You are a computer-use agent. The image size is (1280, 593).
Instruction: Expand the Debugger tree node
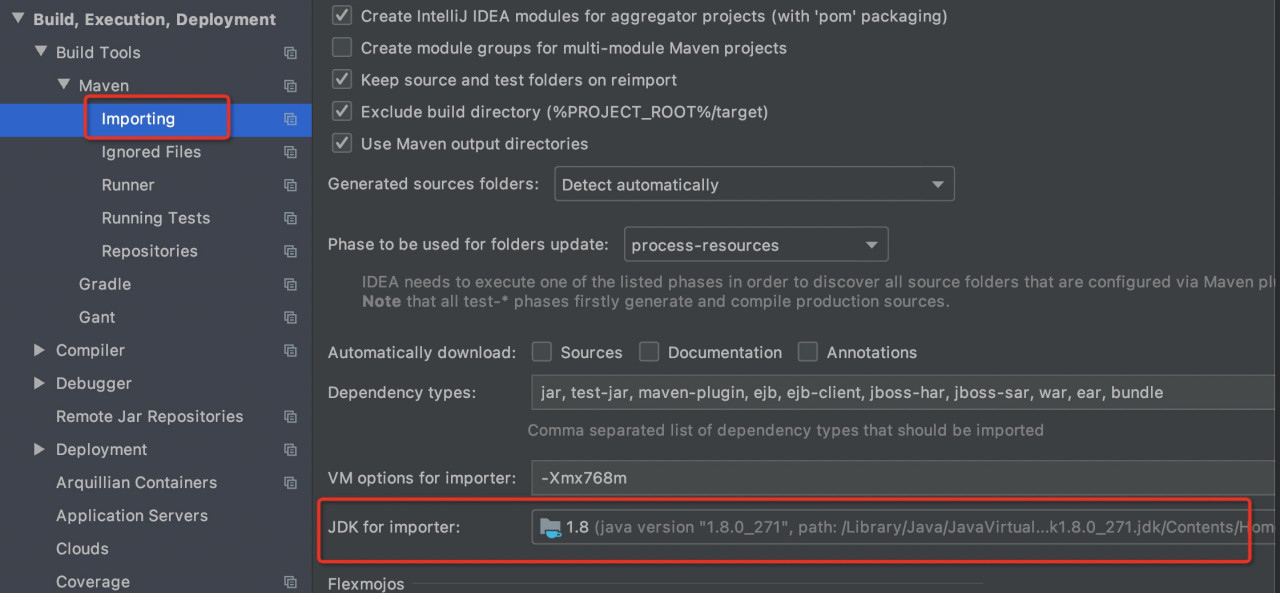[x=39, y=383]
